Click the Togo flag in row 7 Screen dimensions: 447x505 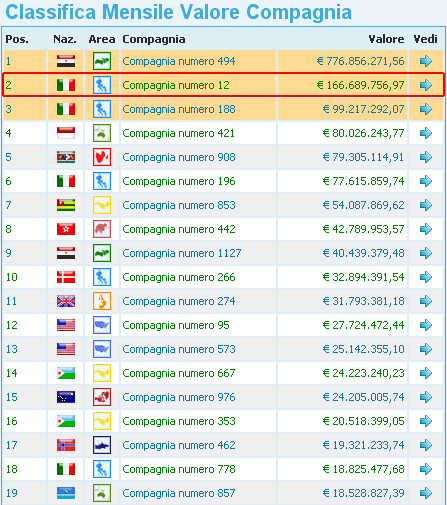click(x=66, y=205)
